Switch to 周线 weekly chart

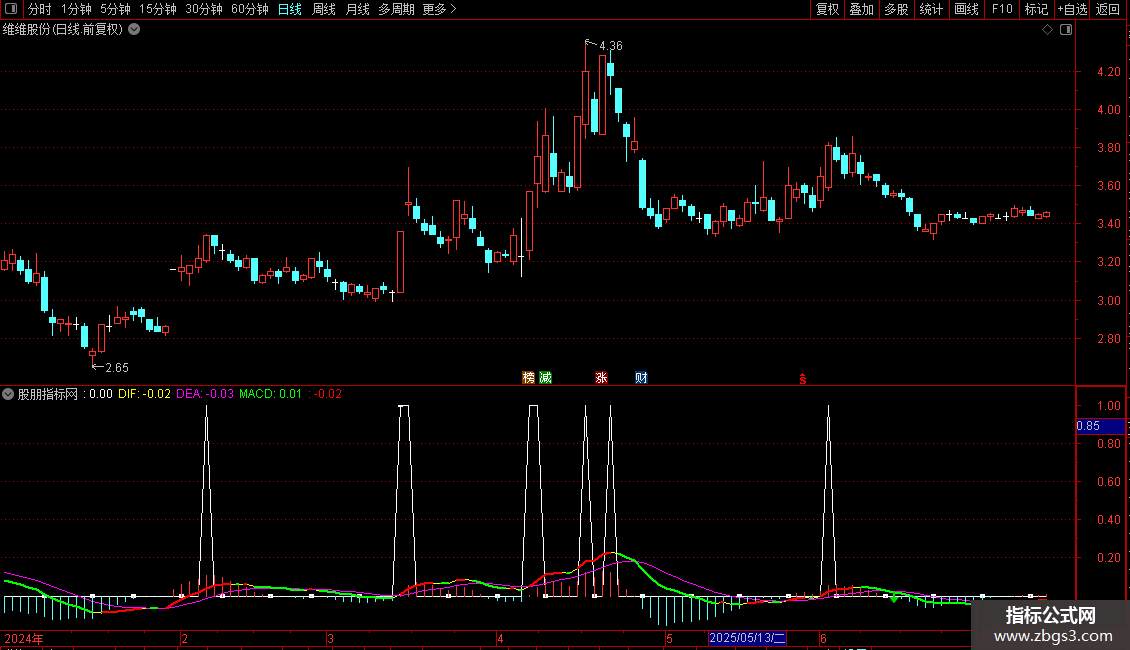point(324,9)
